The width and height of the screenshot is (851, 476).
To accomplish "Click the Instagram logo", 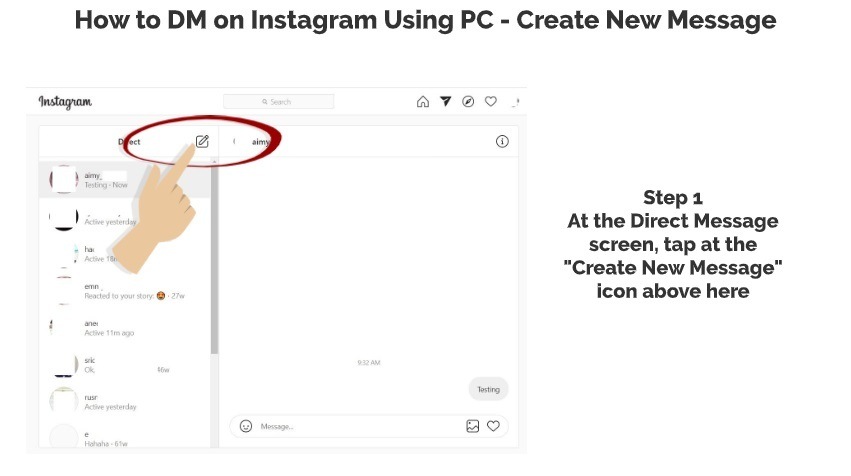I will coord(65,102).
